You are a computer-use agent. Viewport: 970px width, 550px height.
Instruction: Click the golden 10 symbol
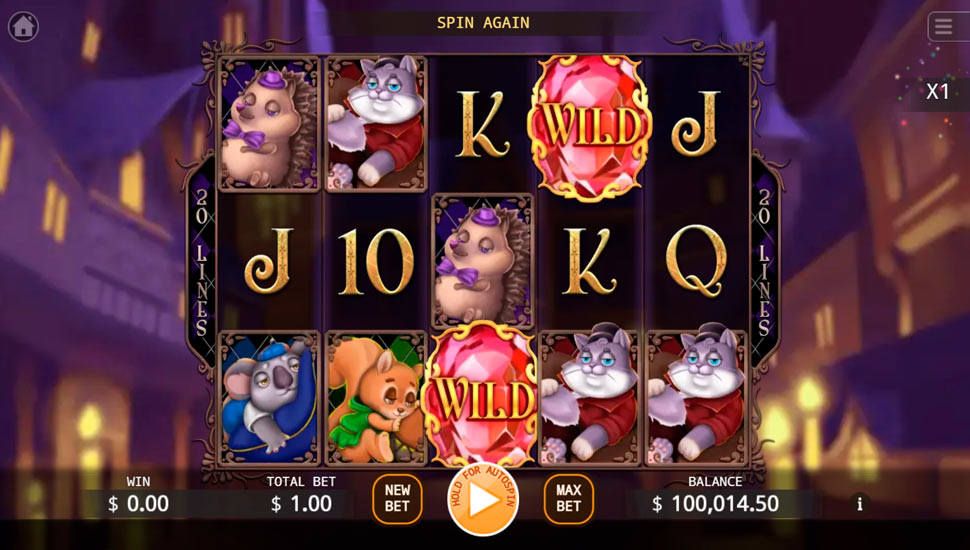click(x=376, y=261)
